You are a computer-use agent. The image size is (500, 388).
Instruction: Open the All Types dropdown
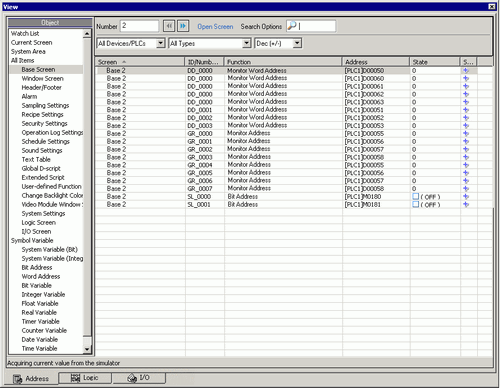click(246, 43)
